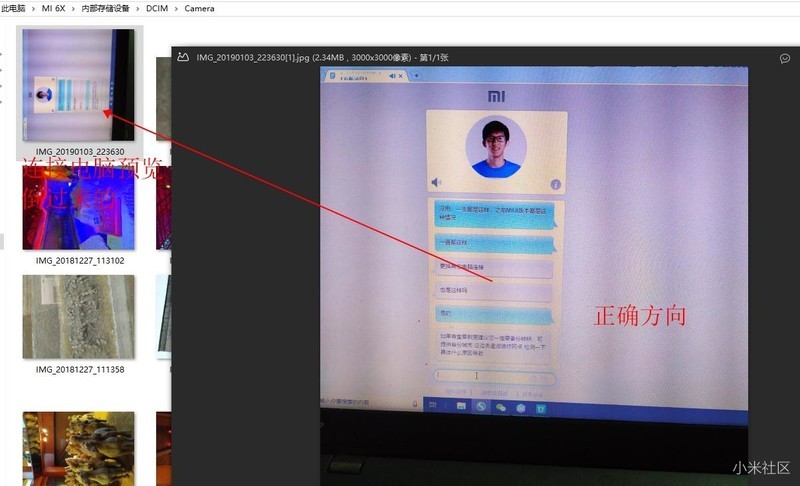Jump to 内部存储设备 in the address path
This screenshot has height=486, width=800.
(x=105, y=8)
